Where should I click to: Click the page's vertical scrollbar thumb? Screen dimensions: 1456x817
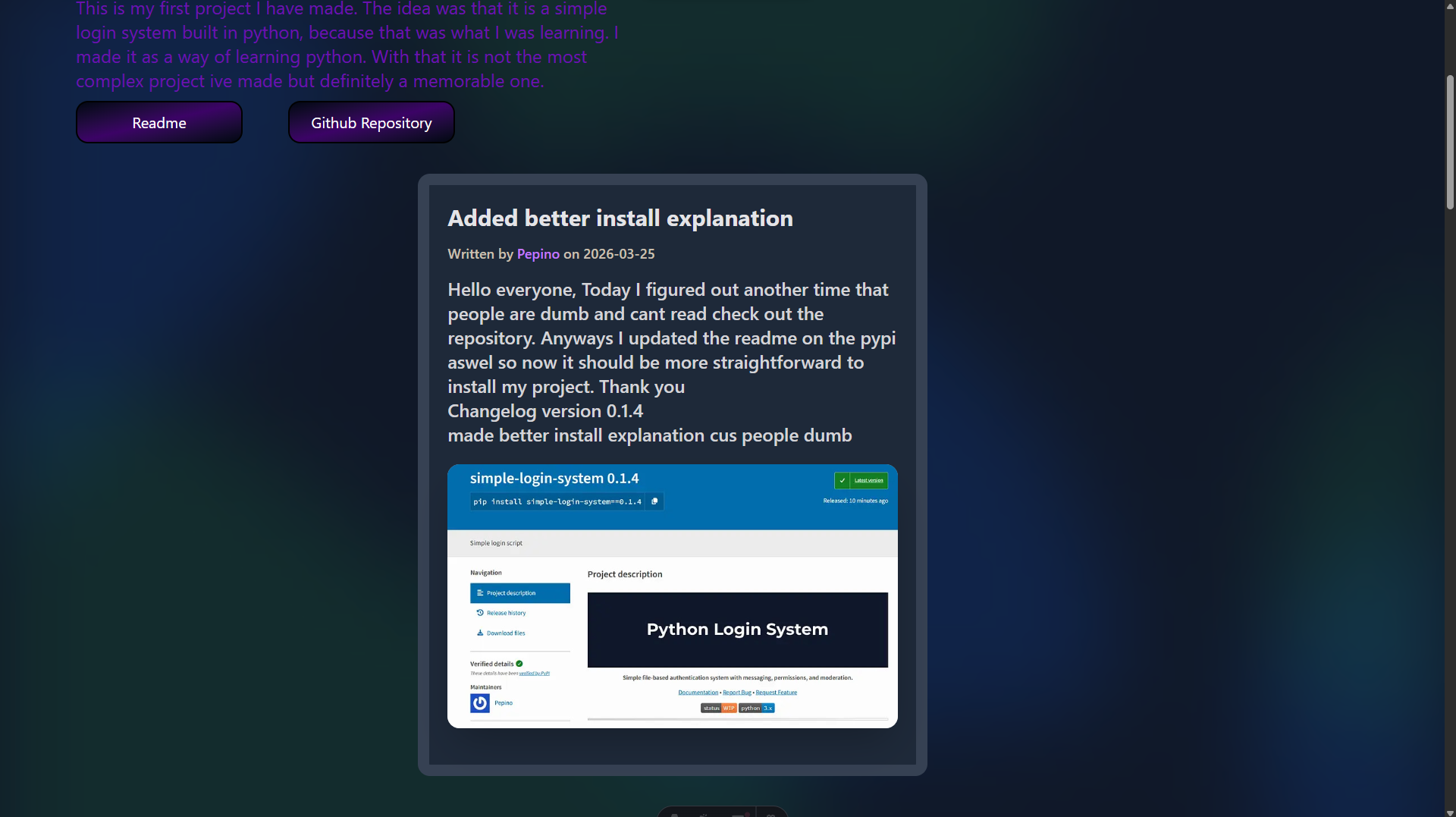pyautogui.click(x=1450, y=142)
